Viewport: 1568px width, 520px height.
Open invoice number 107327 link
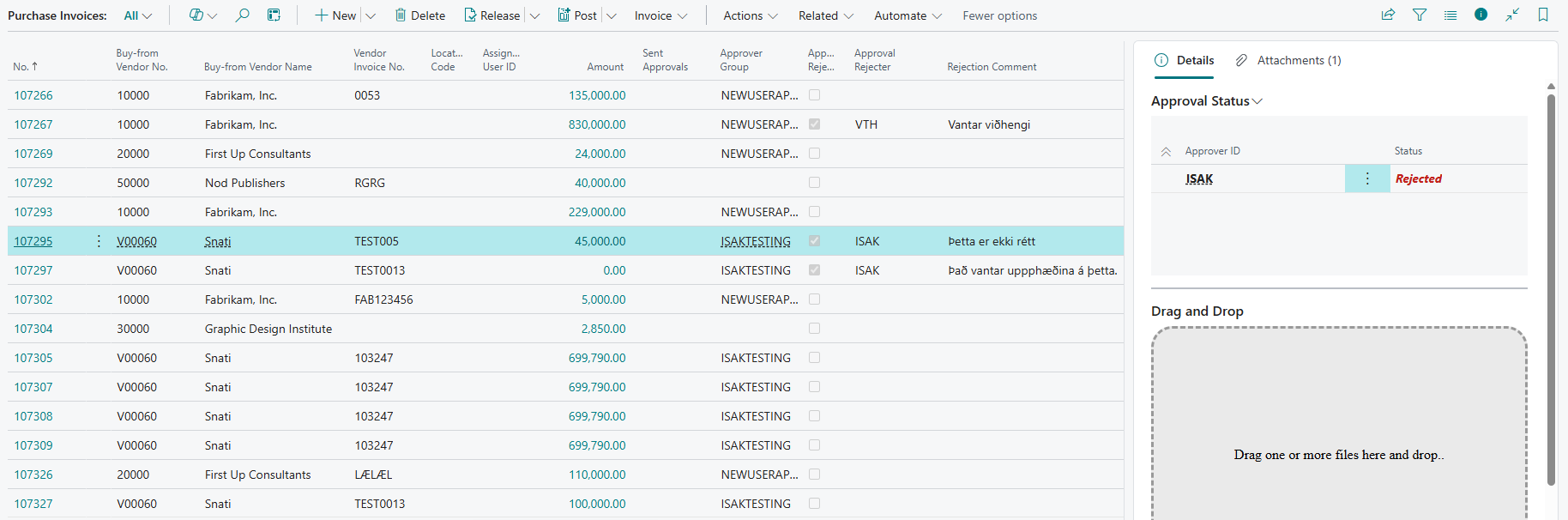33,504
